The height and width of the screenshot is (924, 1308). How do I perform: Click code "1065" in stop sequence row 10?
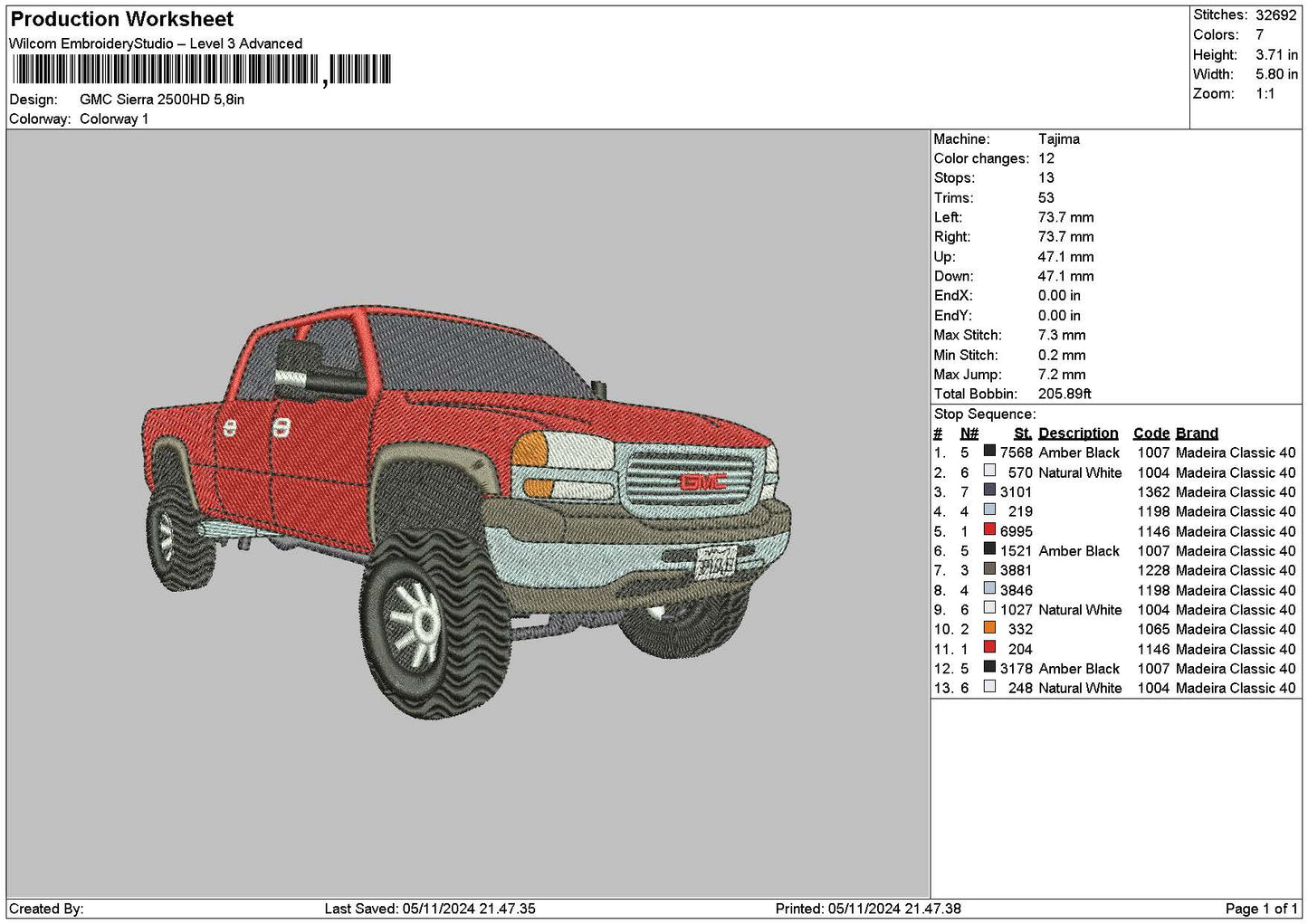(x=1154, y=629)
